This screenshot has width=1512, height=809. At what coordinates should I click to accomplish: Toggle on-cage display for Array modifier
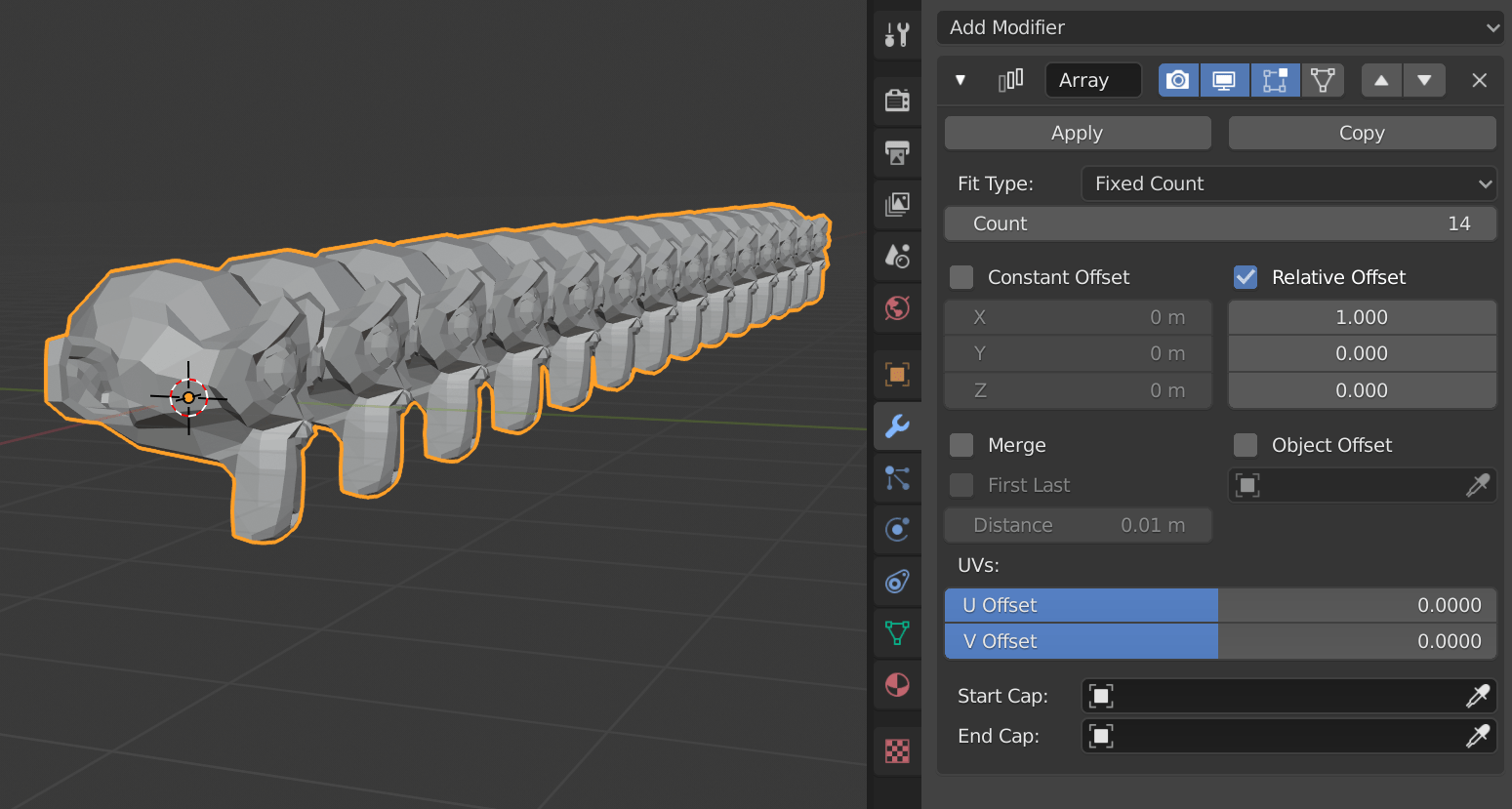(x=1323, y=80)
